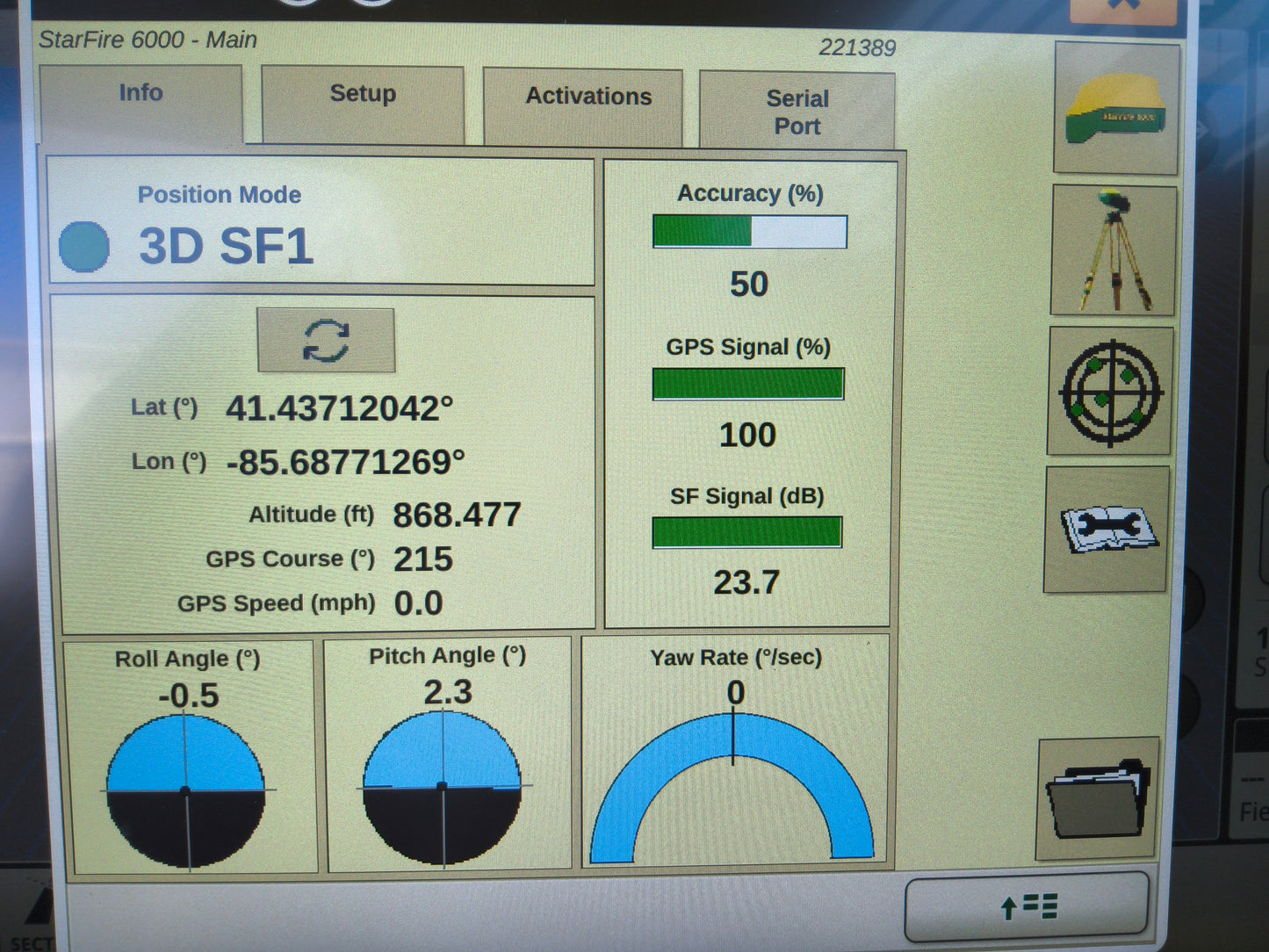Open the RTK base station tripod icon

pyautogui.click(x=1114, y=249)
